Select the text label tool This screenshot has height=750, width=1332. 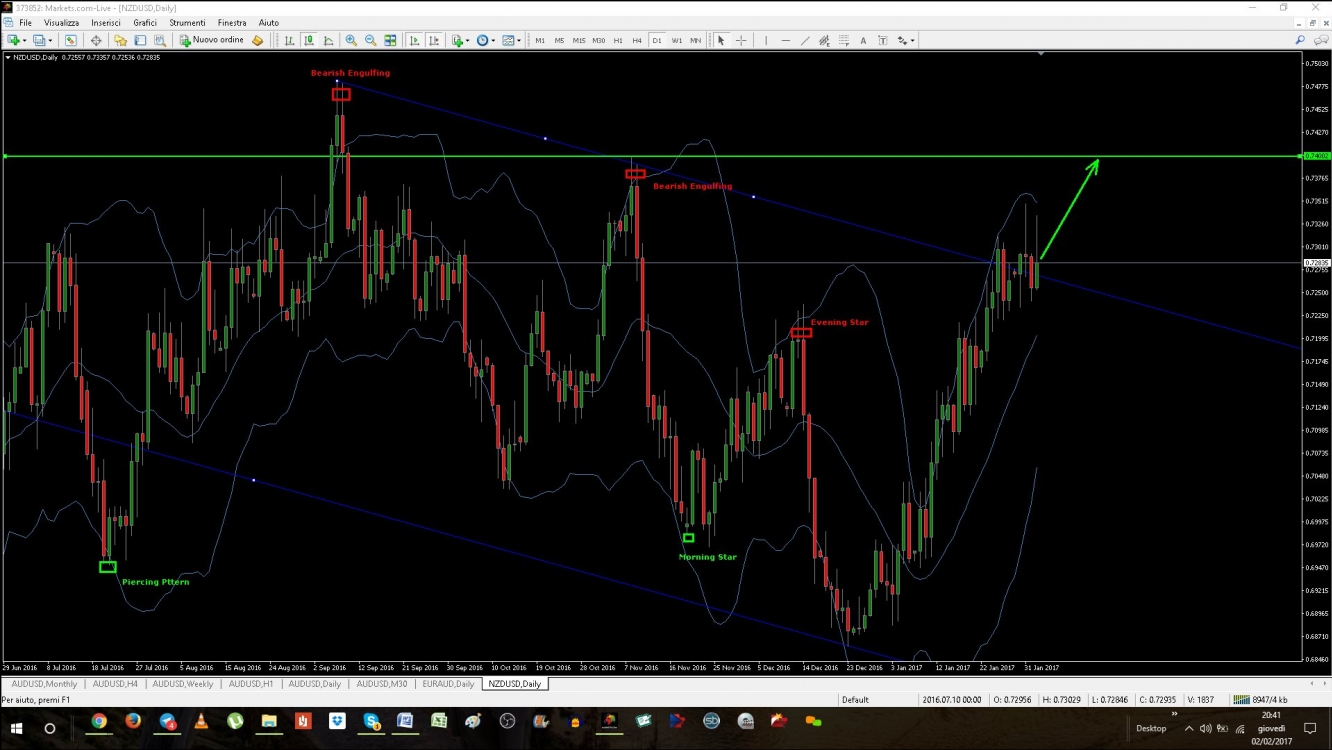[883, 40]
